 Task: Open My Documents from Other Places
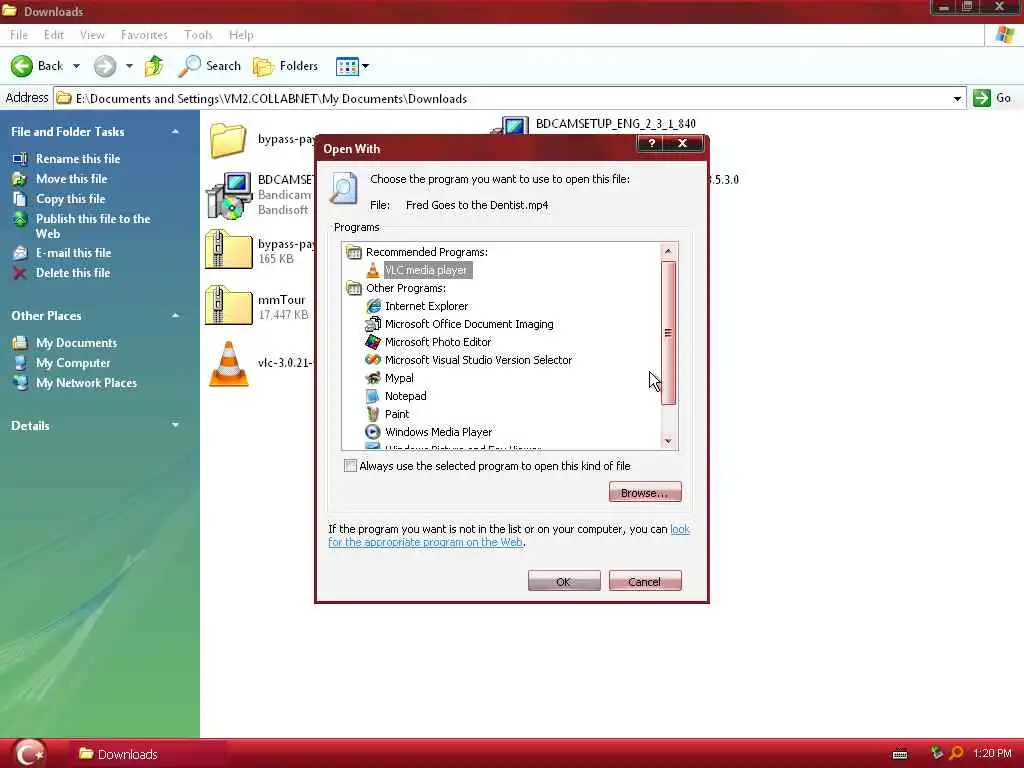76,343
